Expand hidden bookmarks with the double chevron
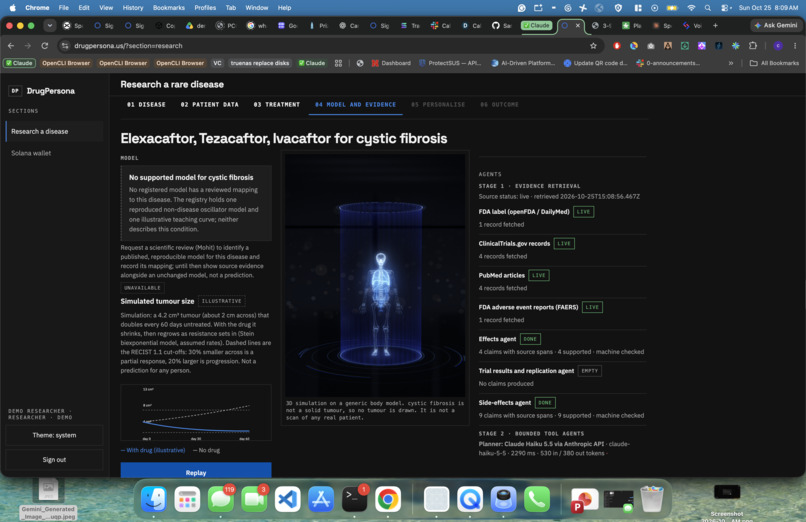The image size is (806, 522). click(730, 63)
